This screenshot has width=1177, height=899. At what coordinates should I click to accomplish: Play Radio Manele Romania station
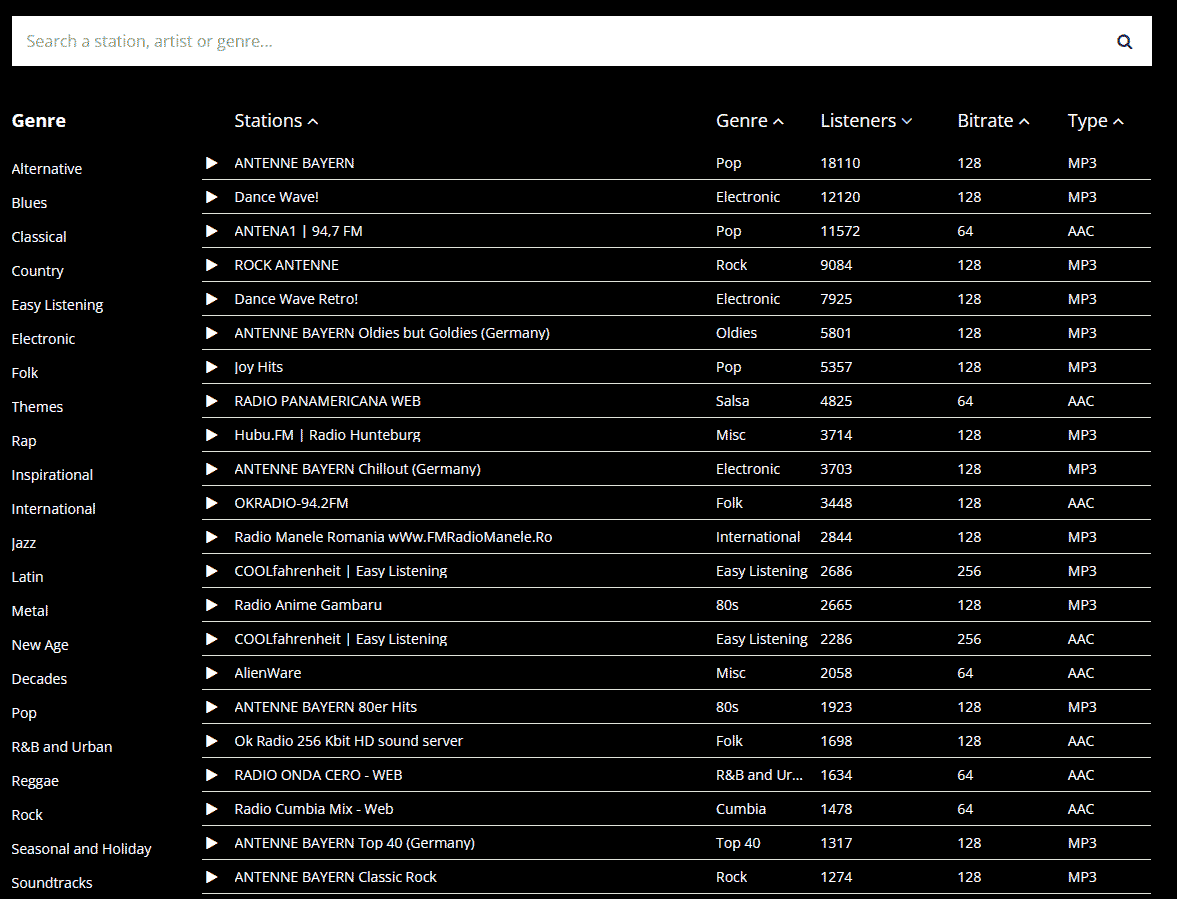[212, 537]
